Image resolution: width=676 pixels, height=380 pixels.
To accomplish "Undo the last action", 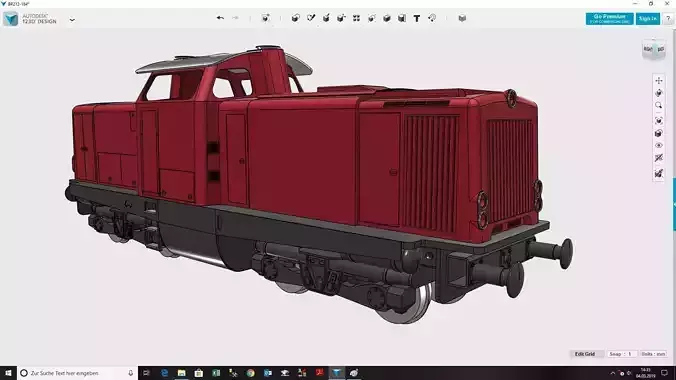I will (220, 18).
